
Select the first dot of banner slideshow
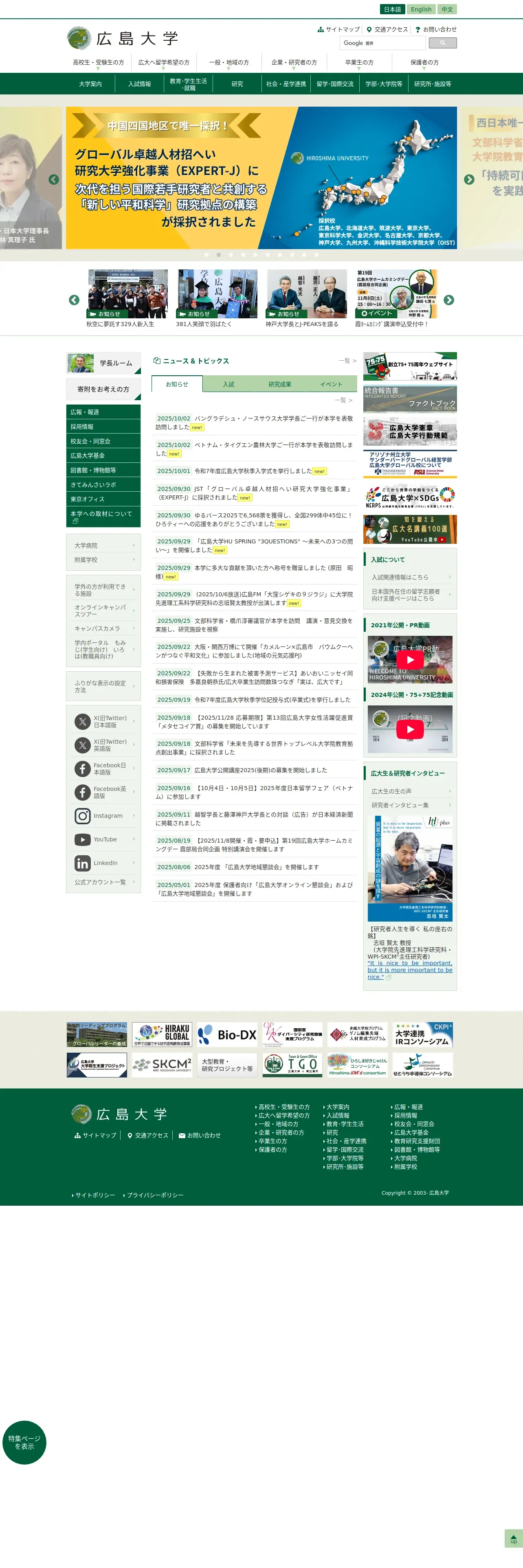[207, 255]
